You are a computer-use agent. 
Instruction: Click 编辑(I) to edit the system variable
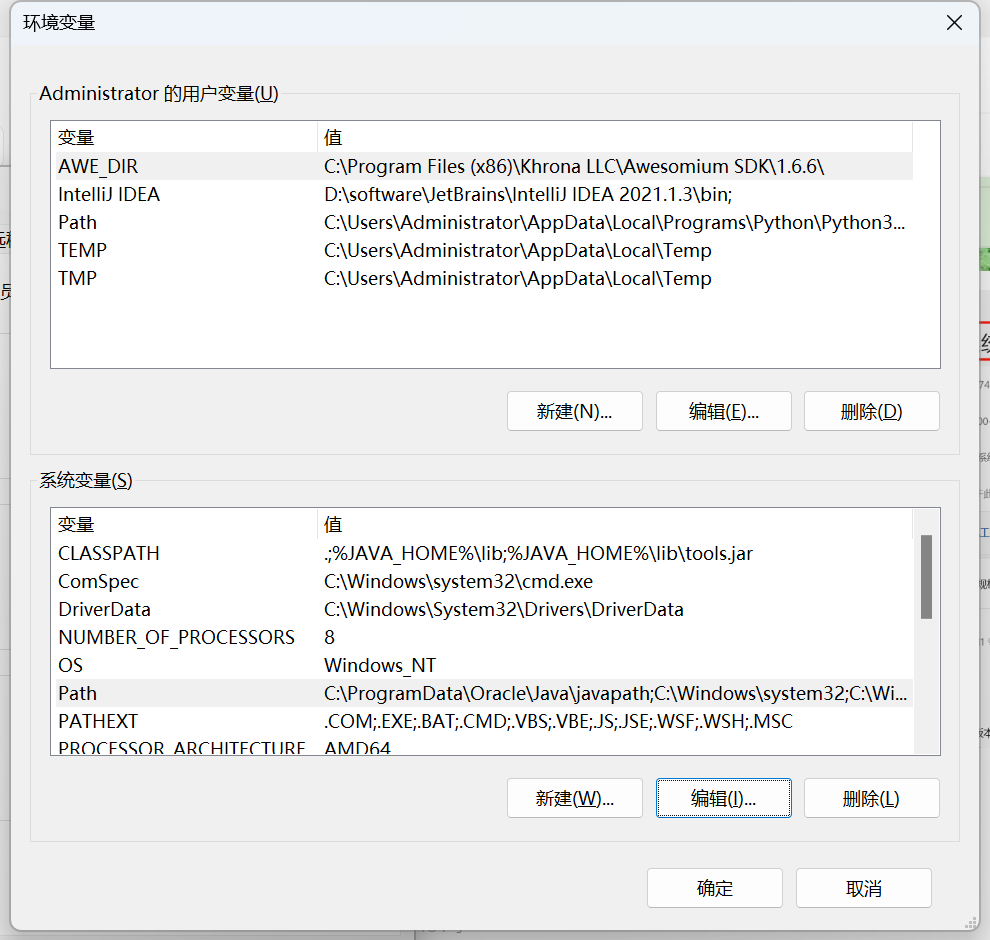coord(723,797)
